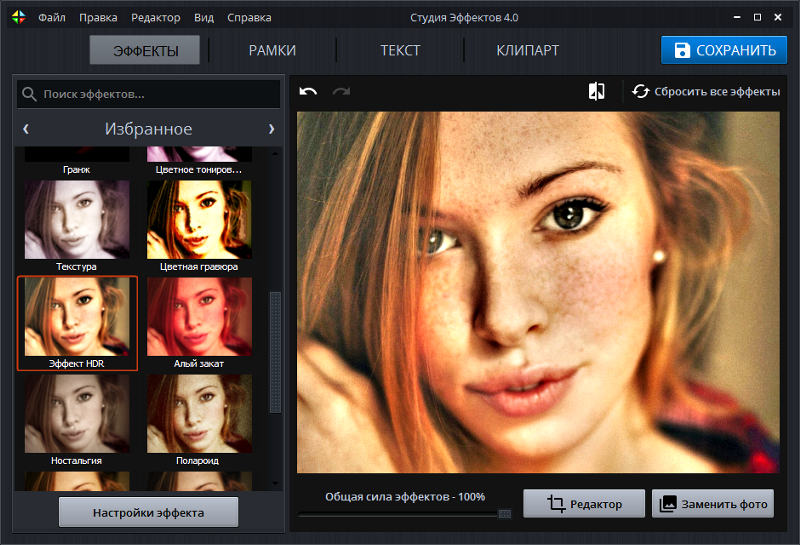The image size is (800, 545).
Task: Redo the action with the grayed arrow
Action: click(341, 92)
